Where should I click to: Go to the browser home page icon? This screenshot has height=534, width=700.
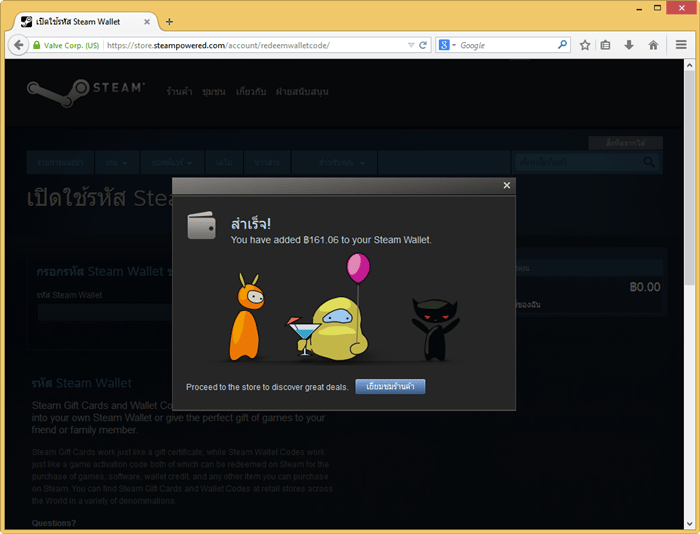[x=653, y=45]
